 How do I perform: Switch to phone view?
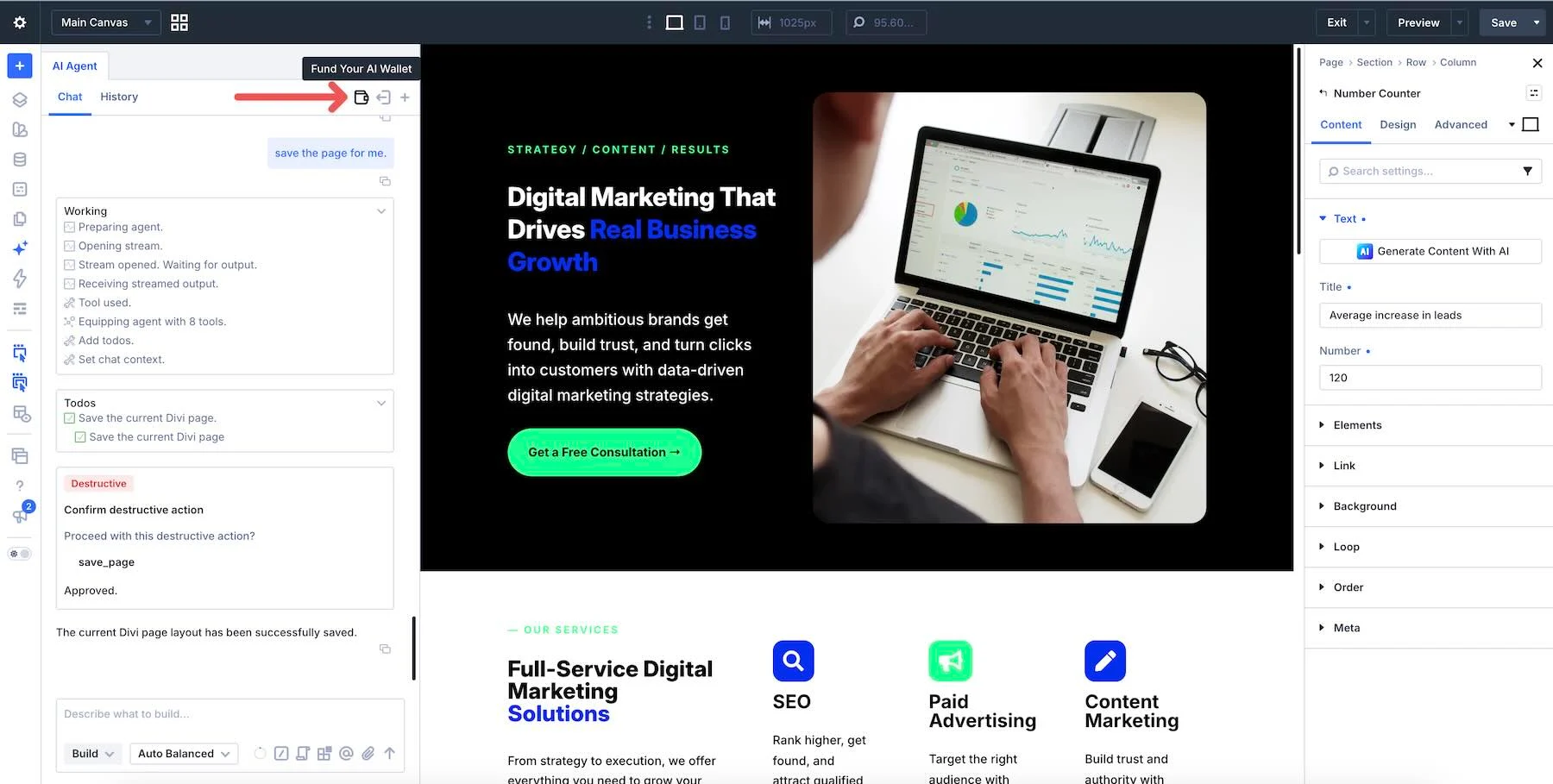pyautogui.click(x=725, y=22)
